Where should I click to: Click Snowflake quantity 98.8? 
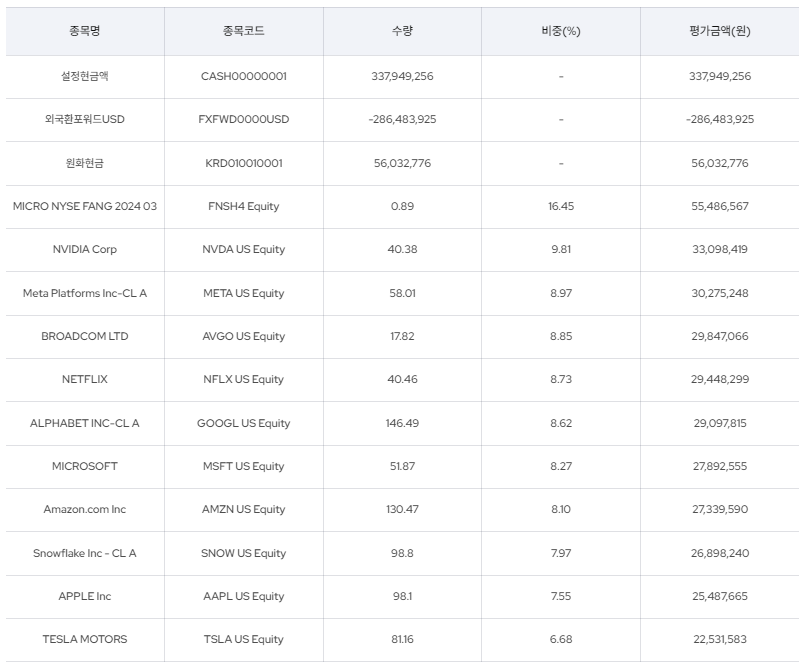point(402,554)
